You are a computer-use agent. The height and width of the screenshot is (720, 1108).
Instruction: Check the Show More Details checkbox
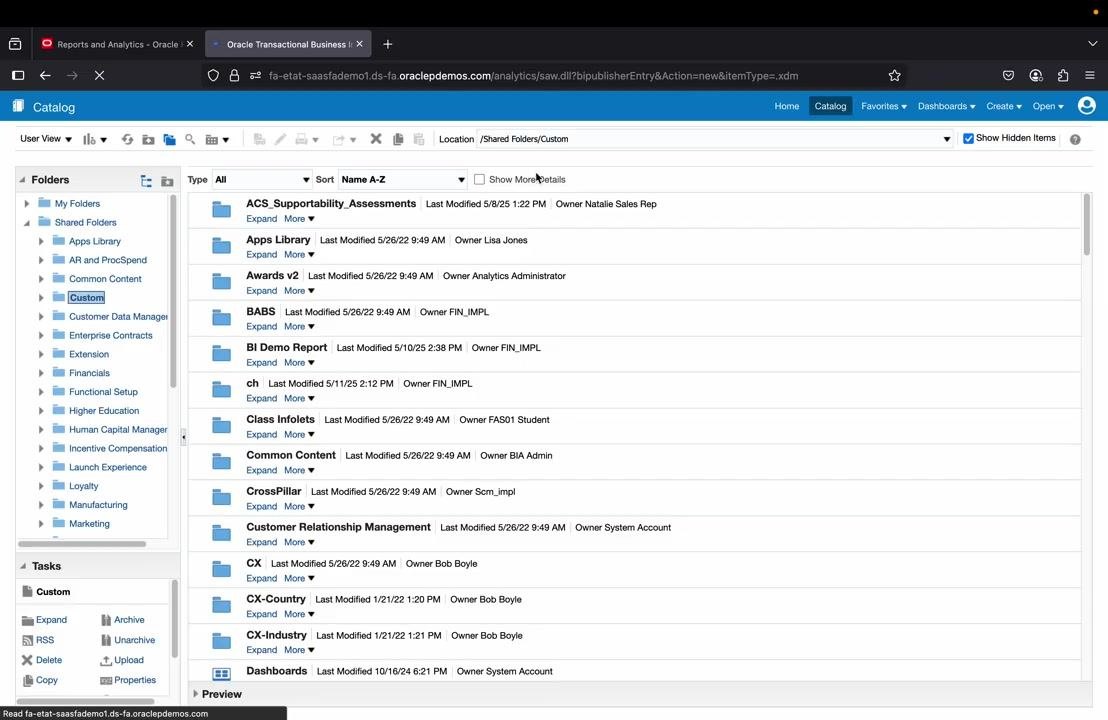pyautogui.click(x=479, y=179)
